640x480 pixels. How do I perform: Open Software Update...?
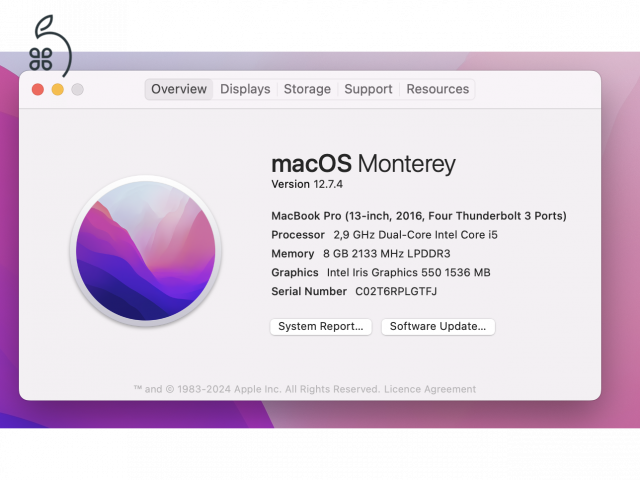click(438, 327)
